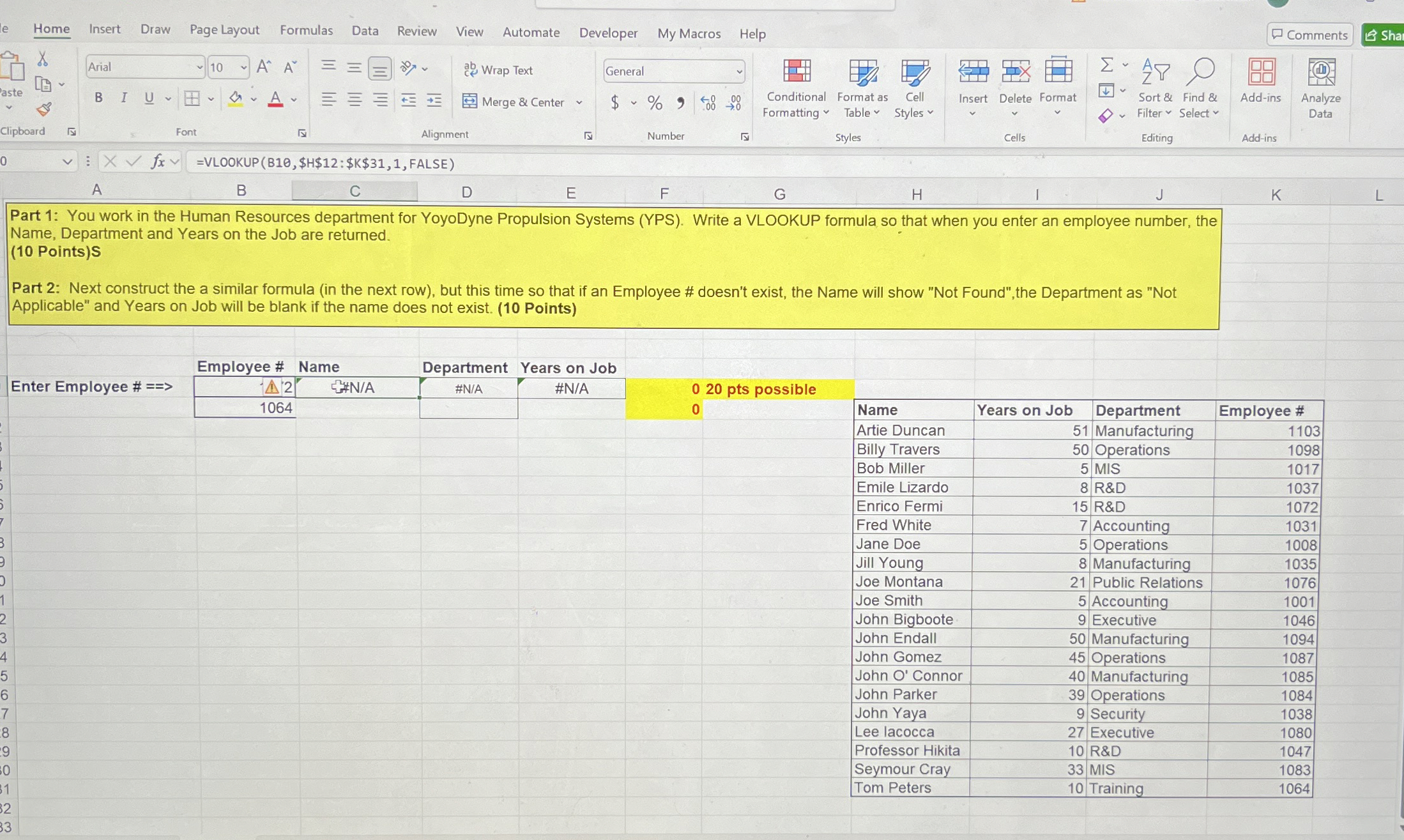
Task: Apply the red Font Color
Action: click(x=275, y=100)
